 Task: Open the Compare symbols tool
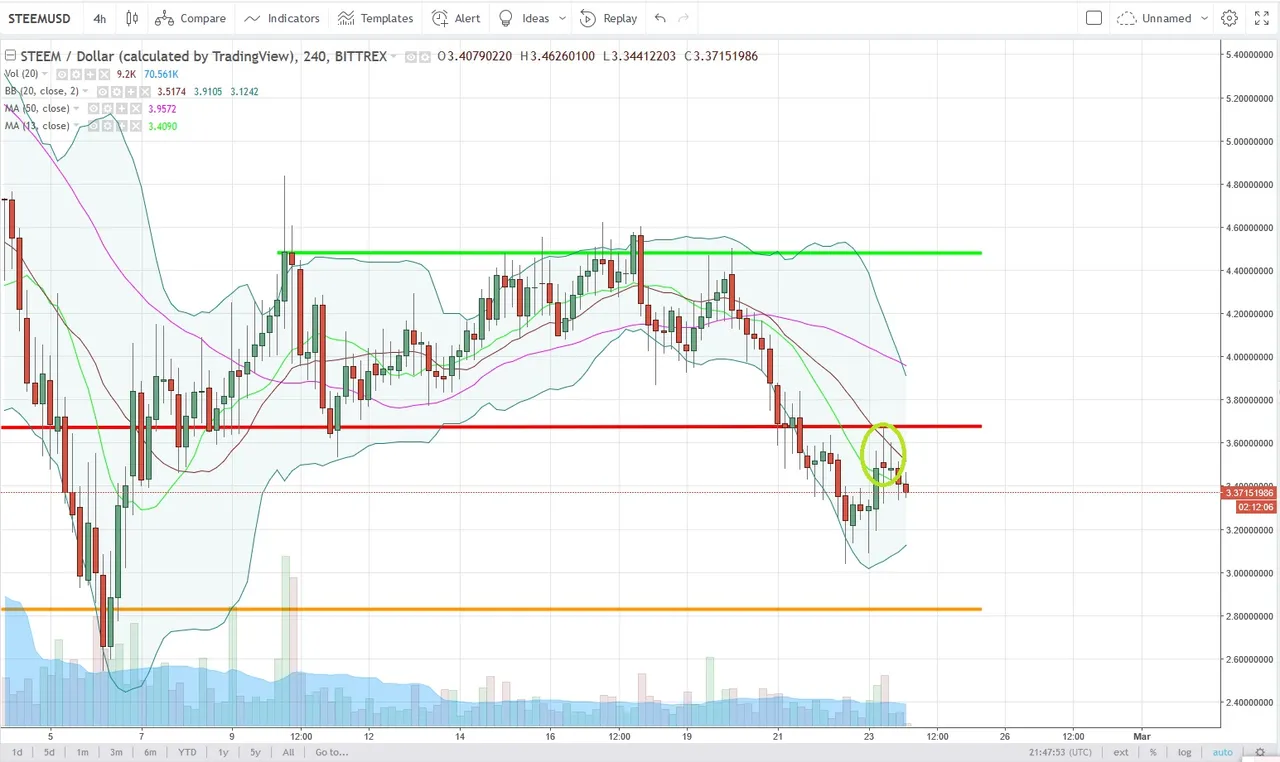[x=191, y=18]
